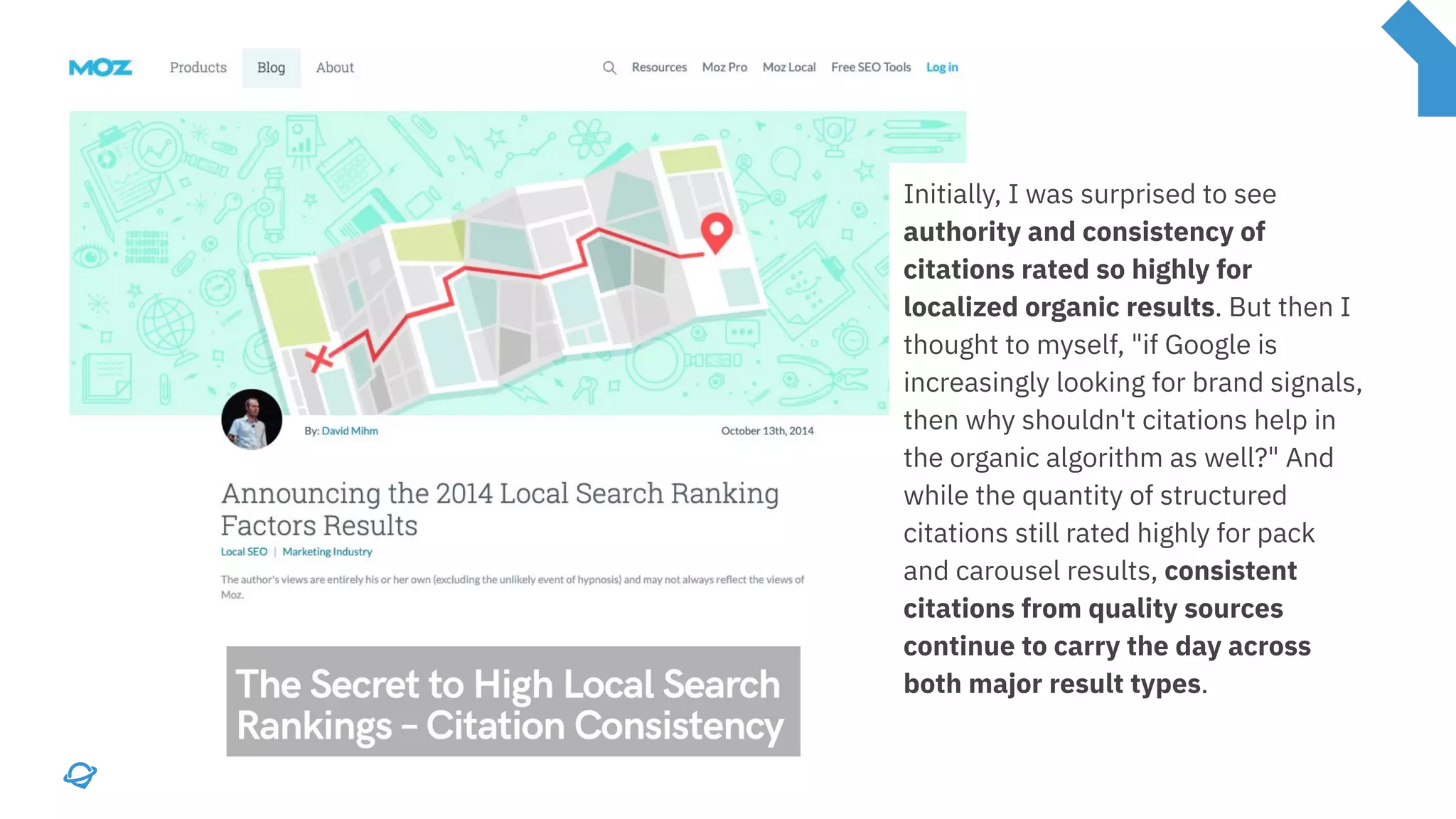Select the red map pin in the illustration
The height and width of the screenshot is (819, 1456).
(717, 233)
